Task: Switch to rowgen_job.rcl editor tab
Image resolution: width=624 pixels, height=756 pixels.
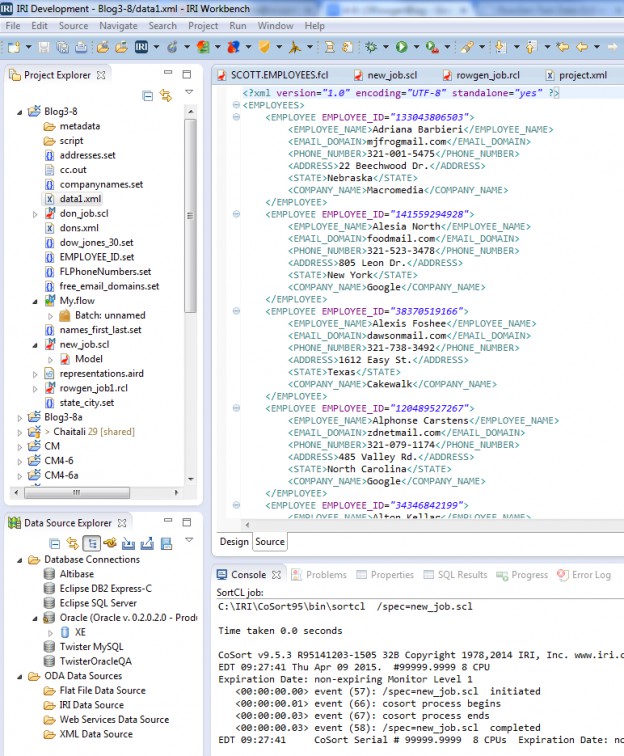Action: [482, 75]
